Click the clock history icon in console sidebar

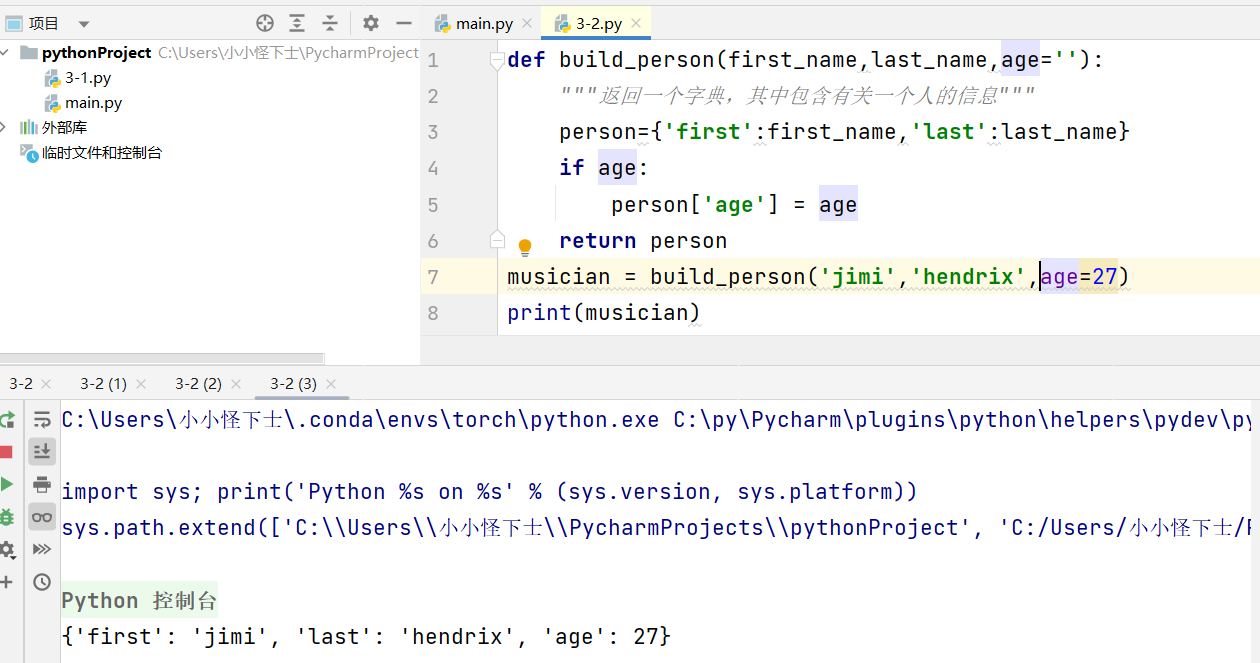coord(41,581)
